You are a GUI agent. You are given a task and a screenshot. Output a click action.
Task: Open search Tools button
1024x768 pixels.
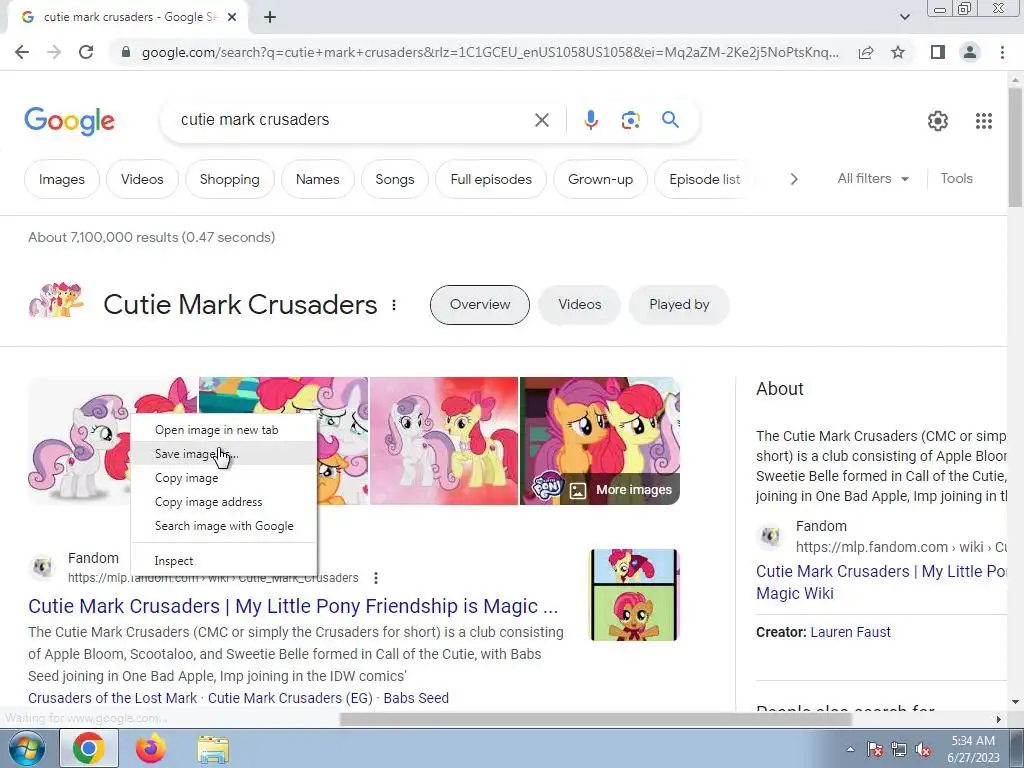coord(956,178)
